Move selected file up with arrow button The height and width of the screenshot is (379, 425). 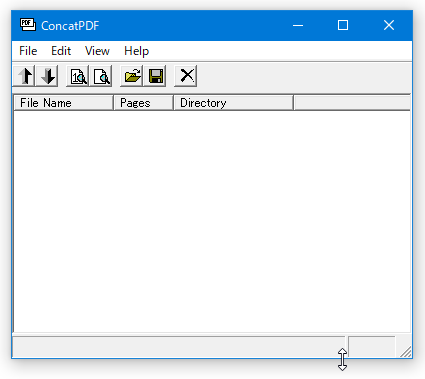(x=24, y=76)
